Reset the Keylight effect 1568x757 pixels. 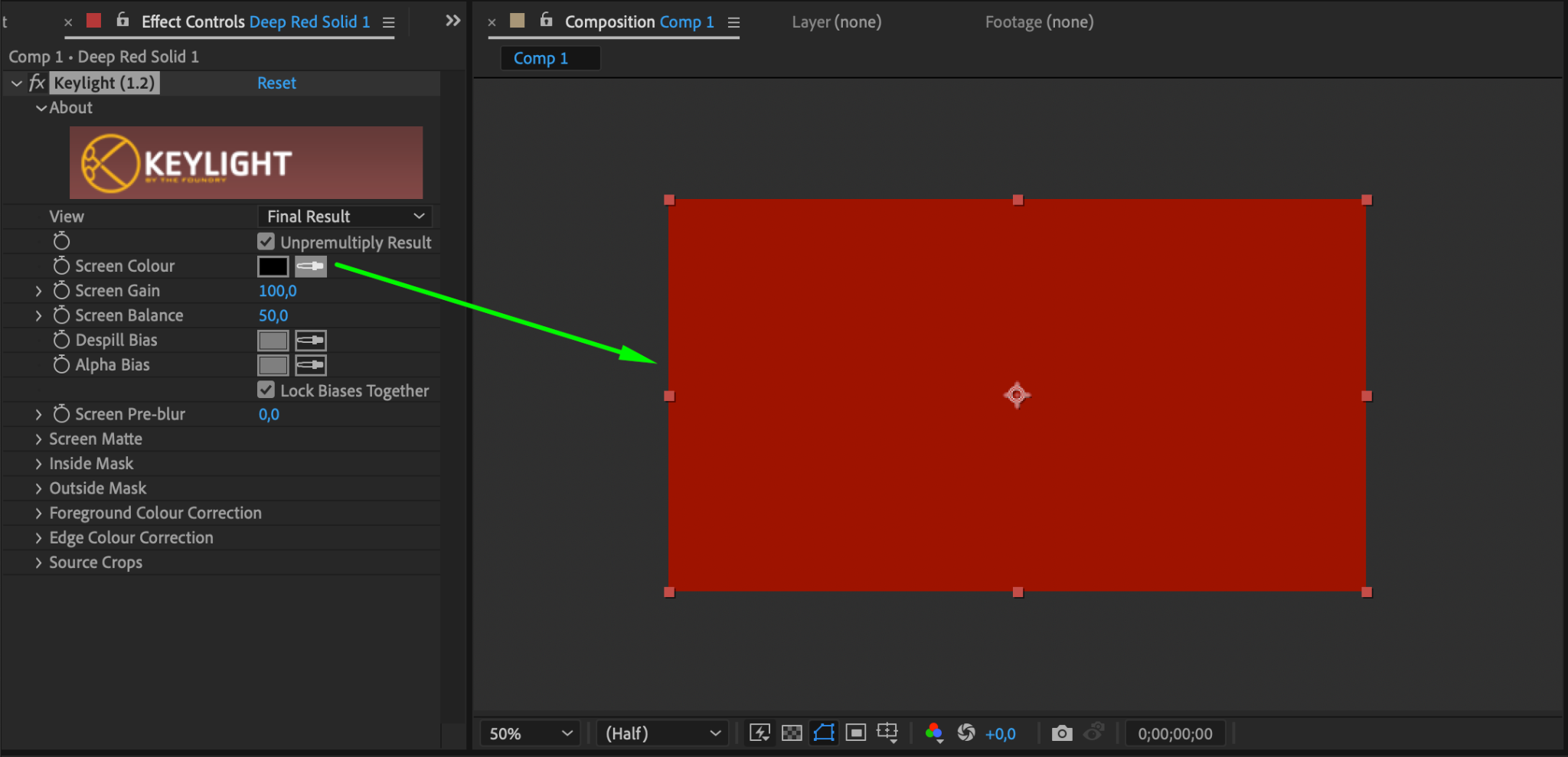tap(276, 83)
